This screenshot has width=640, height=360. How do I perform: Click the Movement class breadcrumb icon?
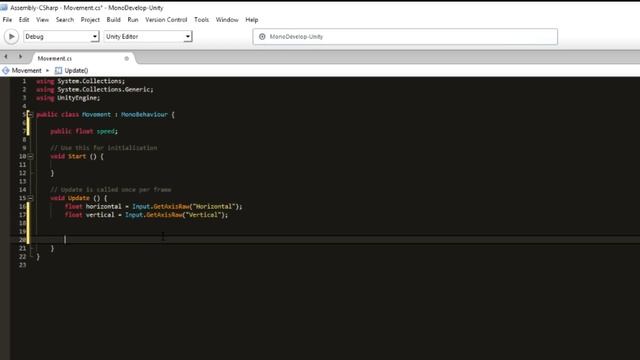(x=6, y=71)
